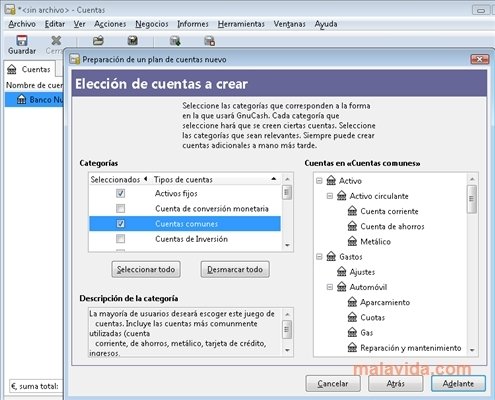Click the Automóvil account icon
This screenshot has width=495, height=400.
pos(342,287)
